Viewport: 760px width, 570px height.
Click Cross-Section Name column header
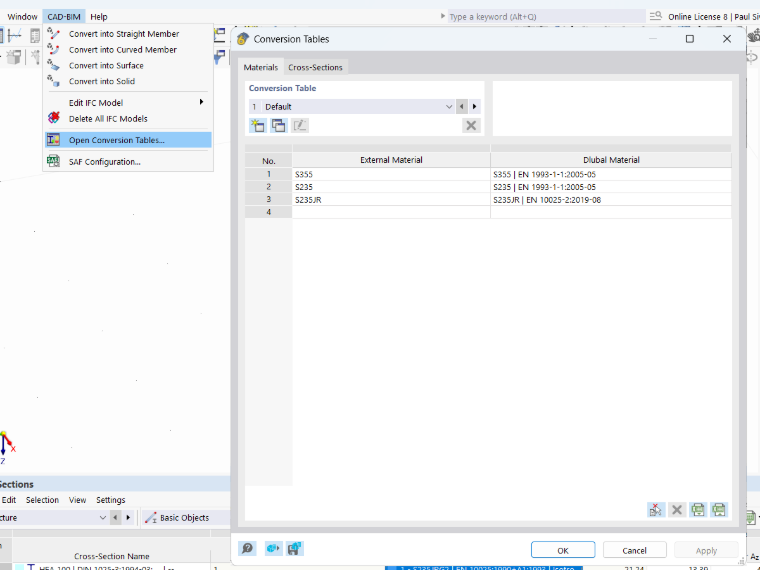point(111,556)
